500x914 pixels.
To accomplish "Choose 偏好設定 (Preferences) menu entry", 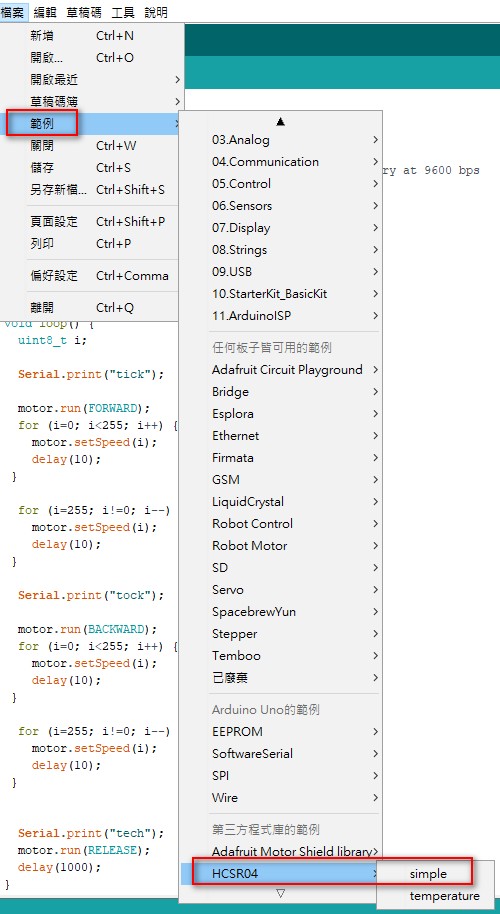I will click(92, 276).
